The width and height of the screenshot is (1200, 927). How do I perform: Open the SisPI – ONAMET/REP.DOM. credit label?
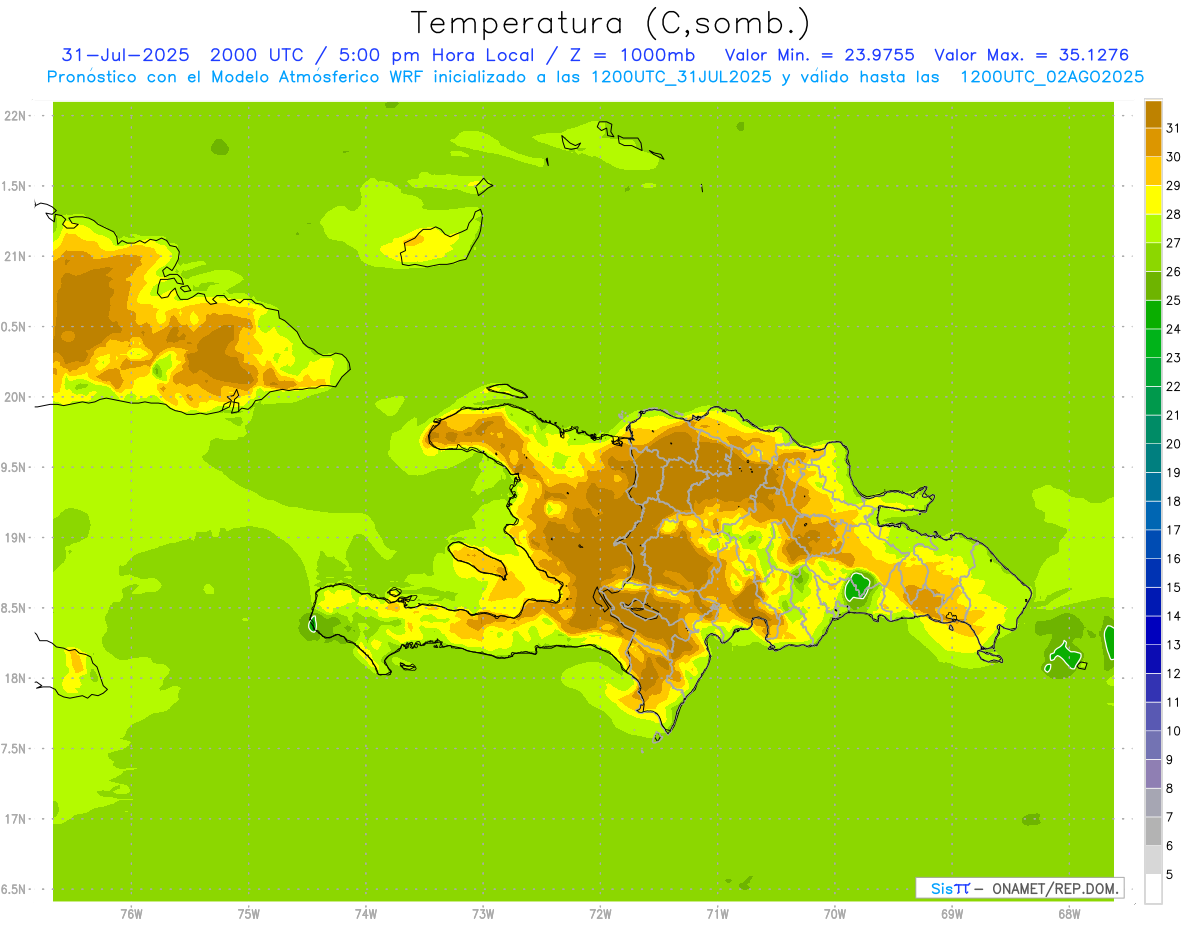1019,888
